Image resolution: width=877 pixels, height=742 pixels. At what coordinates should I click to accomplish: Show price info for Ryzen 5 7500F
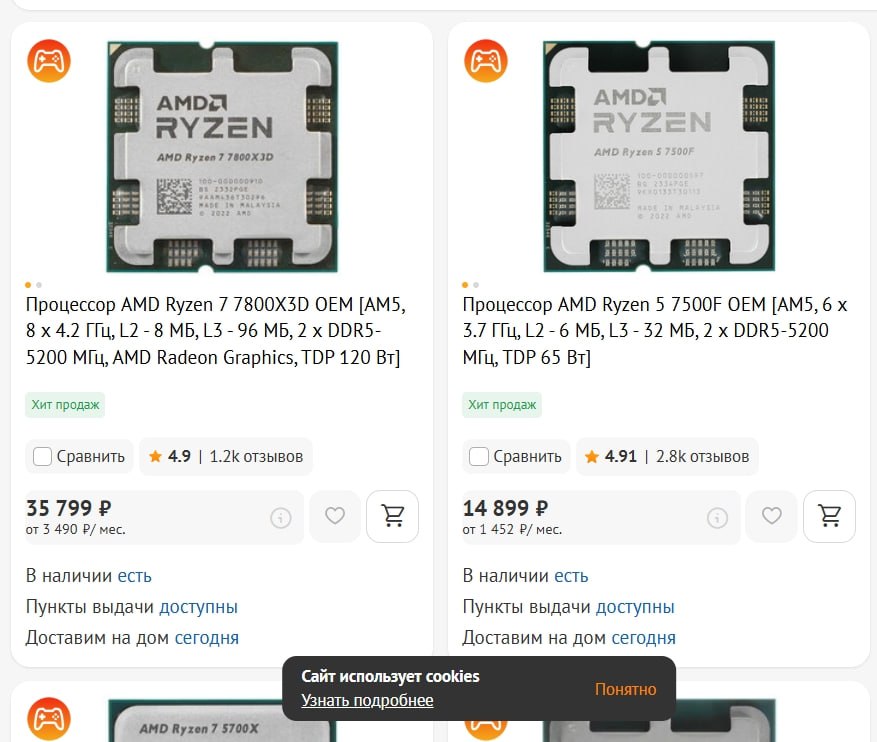[x=717, y=517]
